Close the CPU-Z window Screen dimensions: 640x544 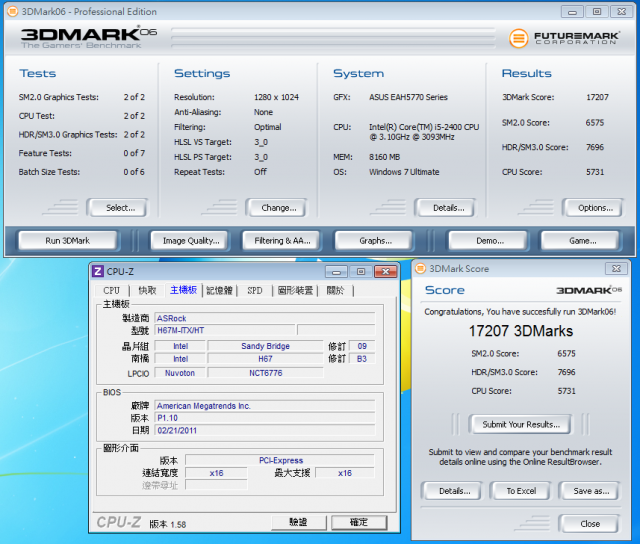(x=386, y=271)
